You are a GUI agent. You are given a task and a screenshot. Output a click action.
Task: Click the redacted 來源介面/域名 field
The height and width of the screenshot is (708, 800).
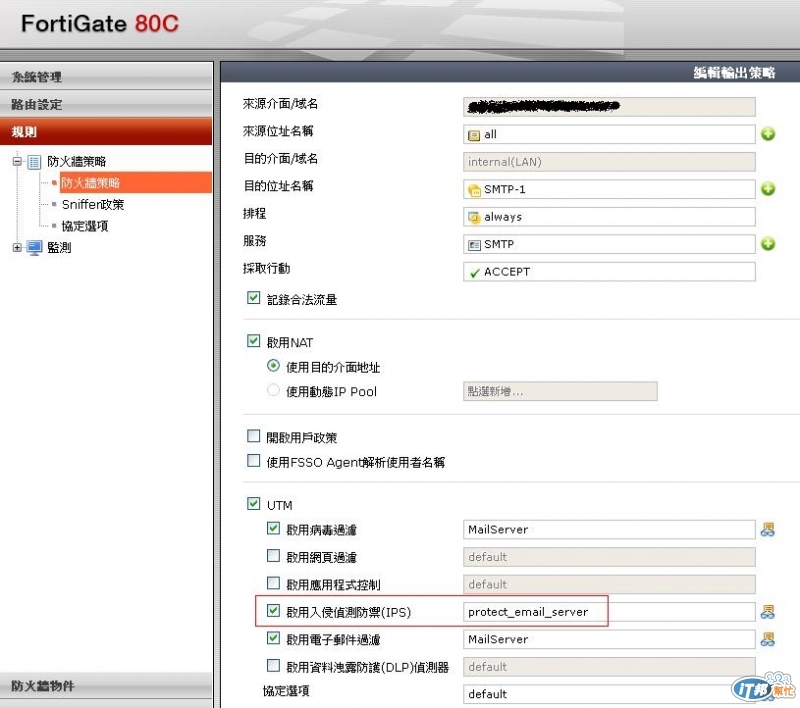(609, 107)
